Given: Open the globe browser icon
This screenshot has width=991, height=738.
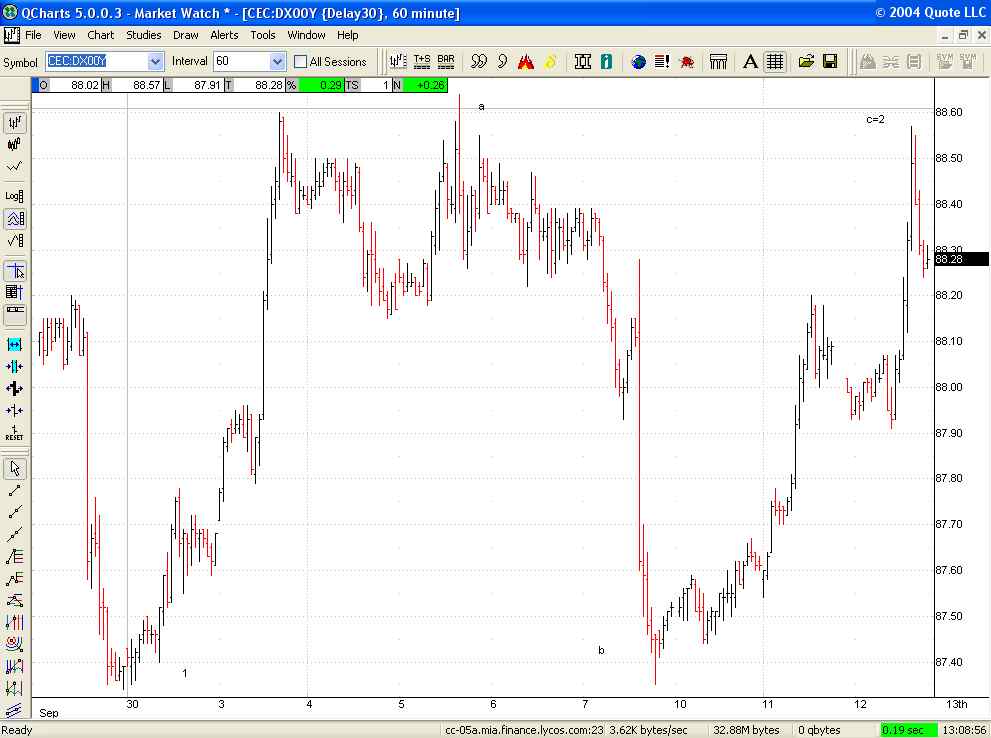Looking at the screenshot, I should 639,61.
